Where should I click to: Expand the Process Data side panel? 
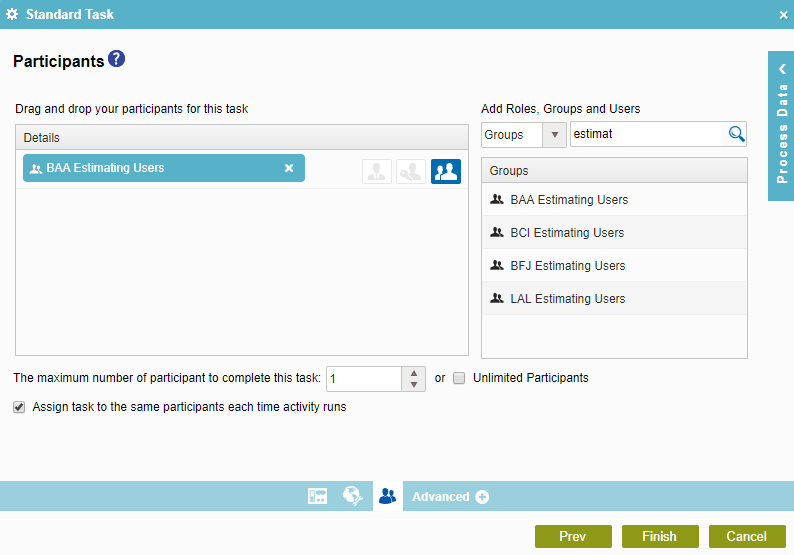coord(781,126)
